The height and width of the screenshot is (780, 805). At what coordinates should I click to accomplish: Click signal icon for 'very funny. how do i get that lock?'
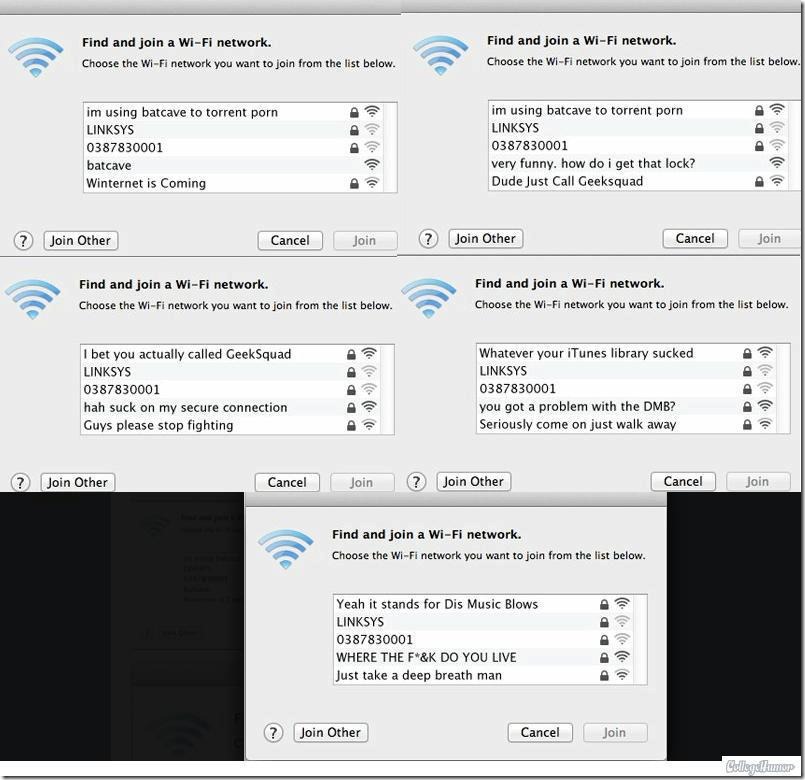tap(777, 163)
